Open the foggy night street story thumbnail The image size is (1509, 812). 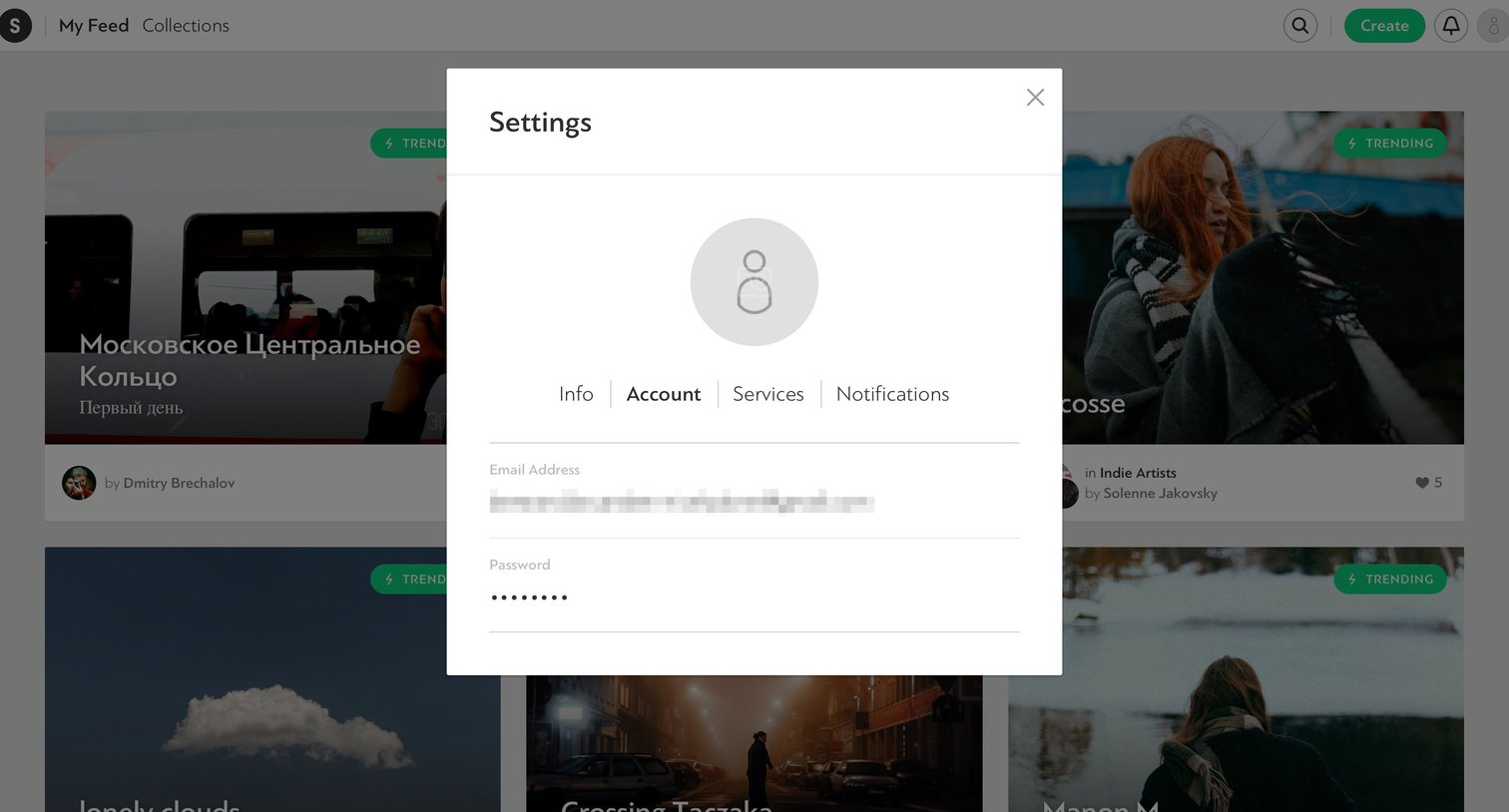[x=754, y=743]
